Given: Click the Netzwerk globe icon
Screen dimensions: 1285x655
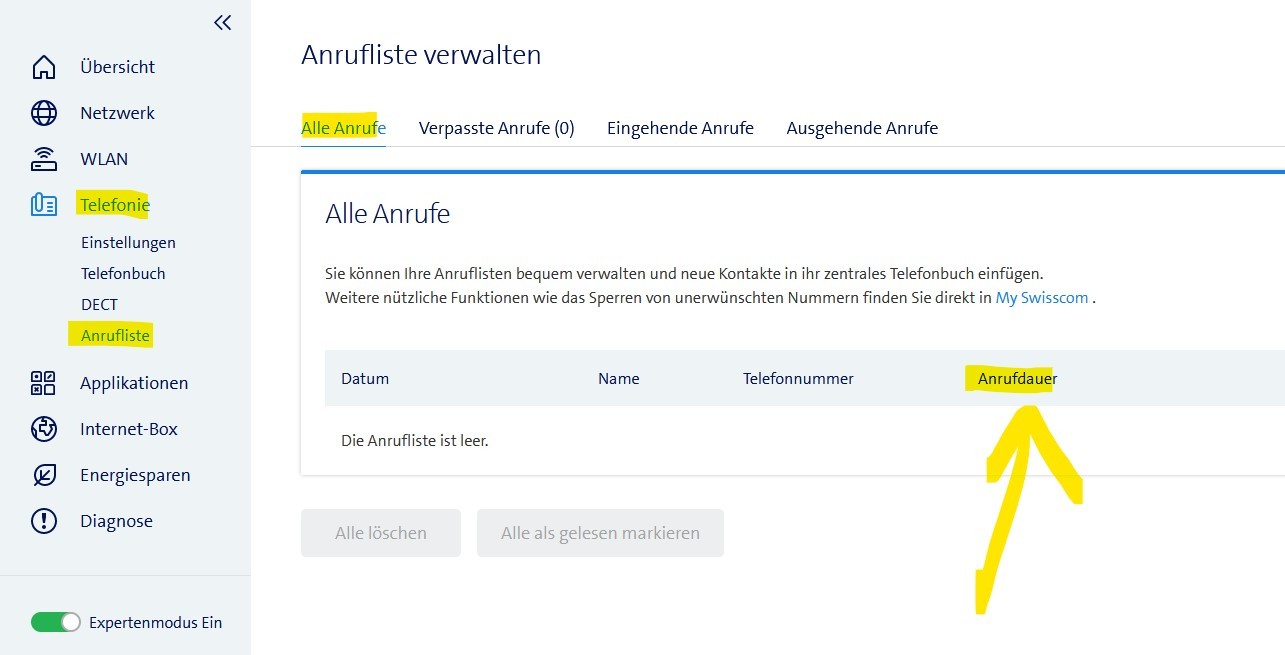Looking at the screenshot, I should [44, 113].
